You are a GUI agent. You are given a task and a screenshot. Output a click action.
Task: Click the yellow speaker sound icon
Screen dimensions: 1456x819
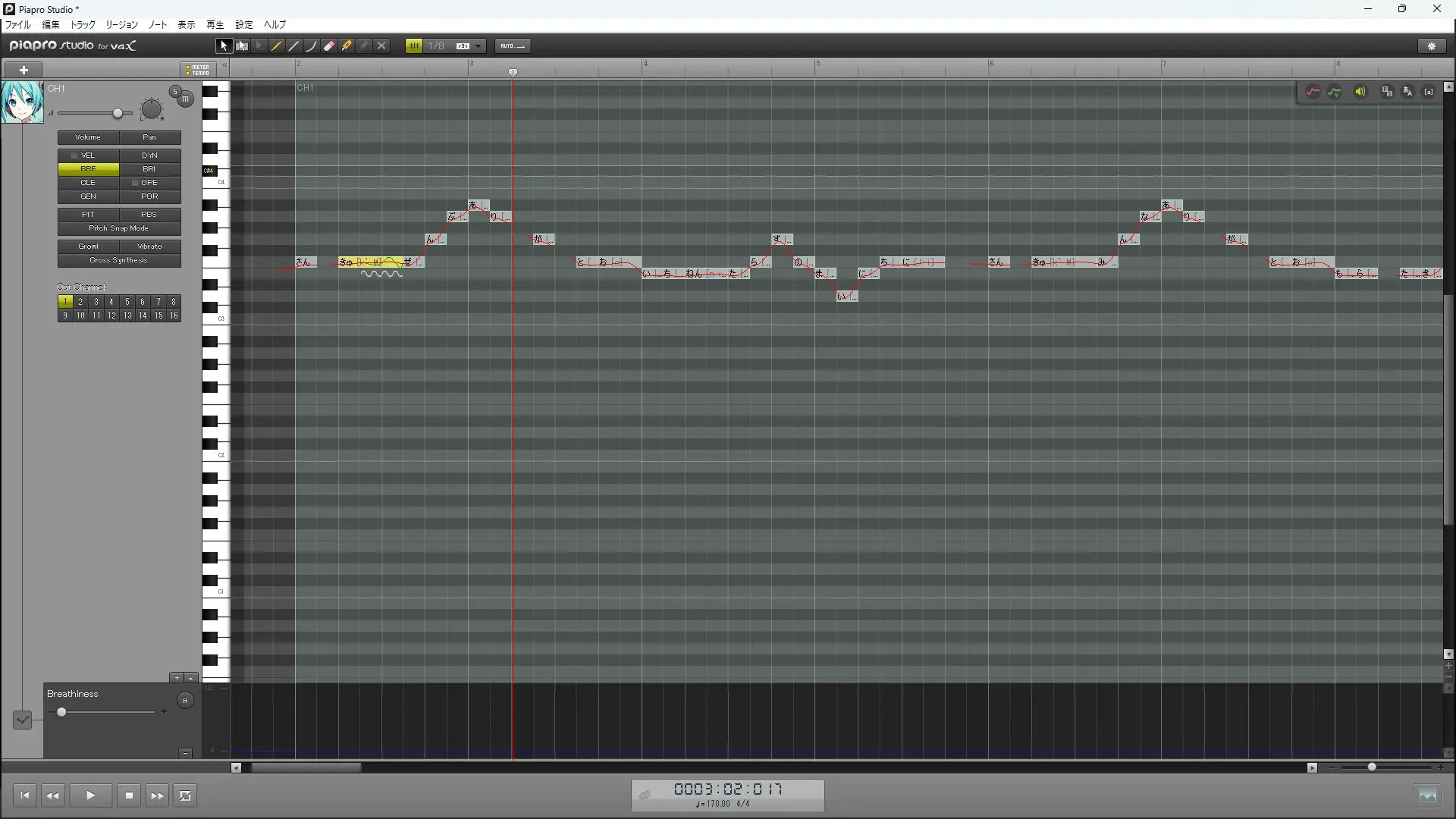pyautogui.click(x=1360, y=92)
